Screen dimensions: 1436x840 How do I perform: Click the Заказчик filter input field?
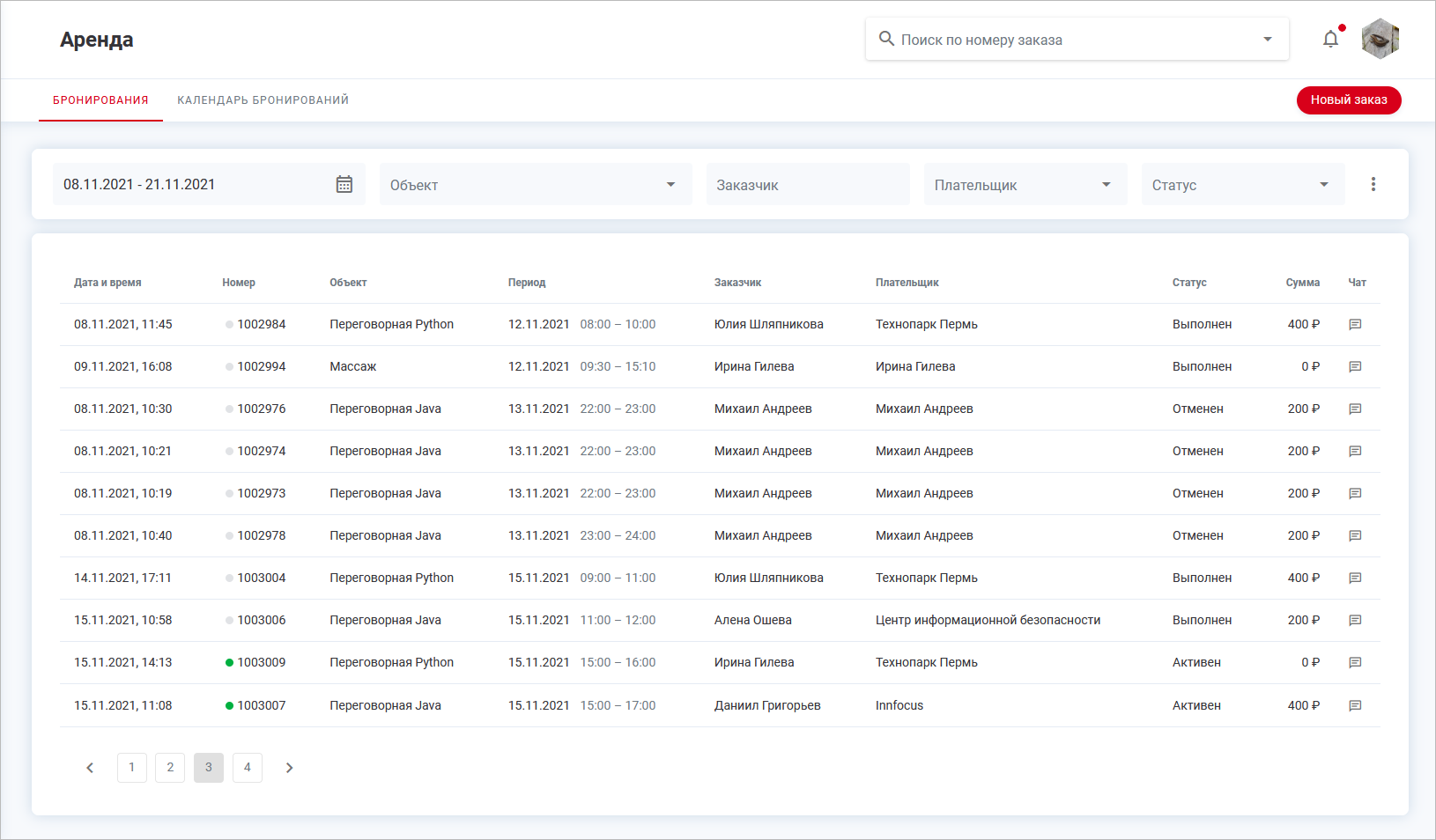807,185
